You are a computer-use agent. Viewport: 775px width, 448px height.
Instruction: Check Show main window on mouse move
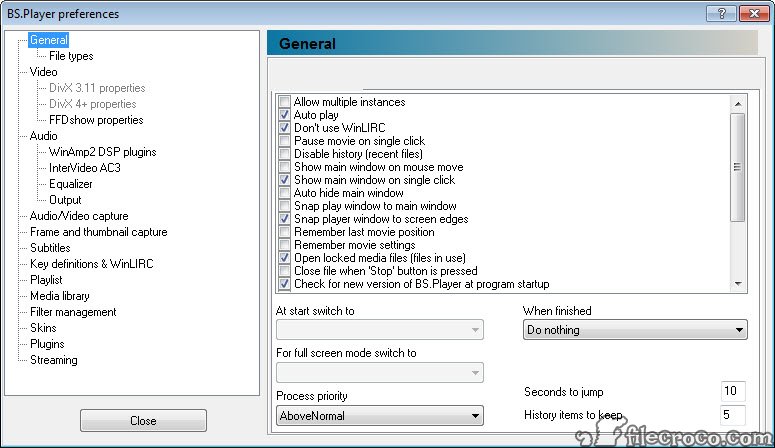(x=284, y=167)
